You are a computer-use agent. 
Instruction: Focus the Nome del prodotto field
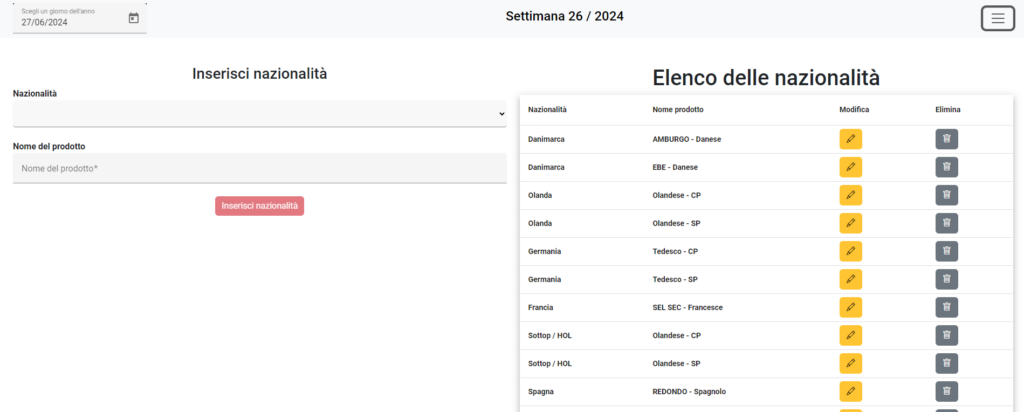click(x=260, y=168)
